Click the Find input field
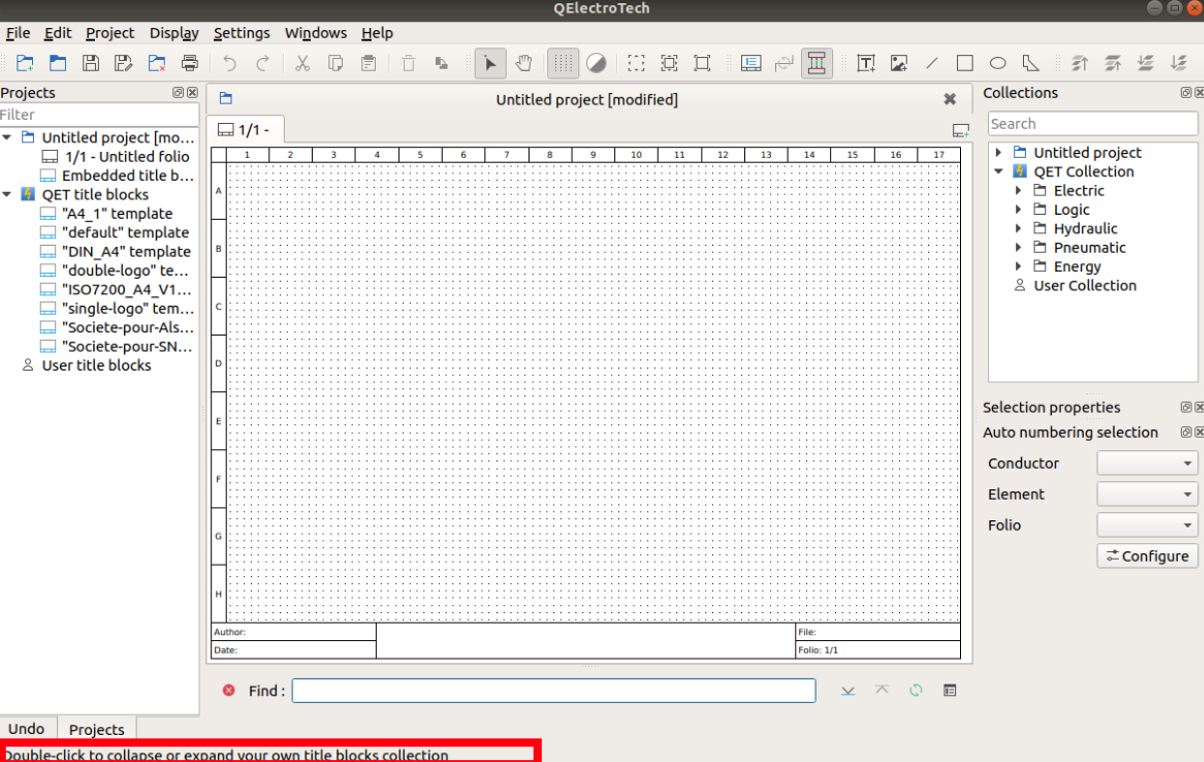Image resolution: width=1204 pixels, height=762 pixels. [553, 691]
